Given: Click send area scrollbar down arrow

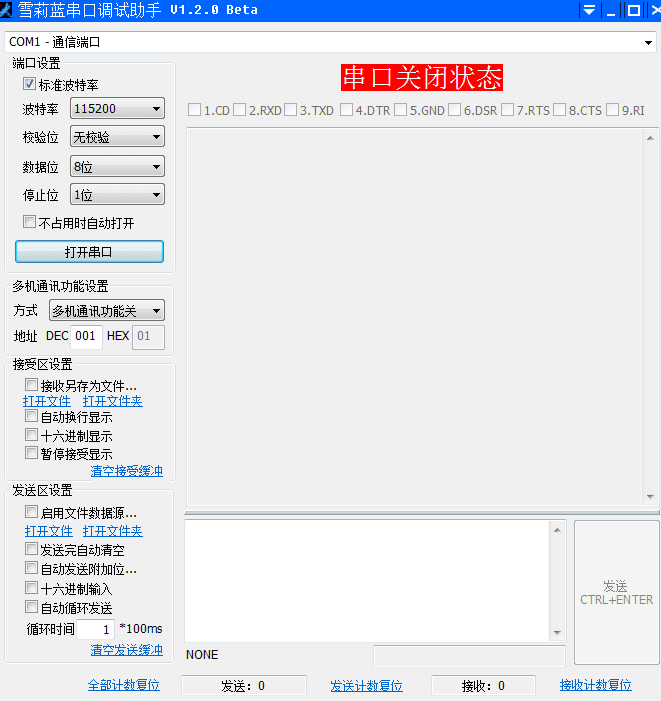Looking at the screenshot, I should pos(557,632).
